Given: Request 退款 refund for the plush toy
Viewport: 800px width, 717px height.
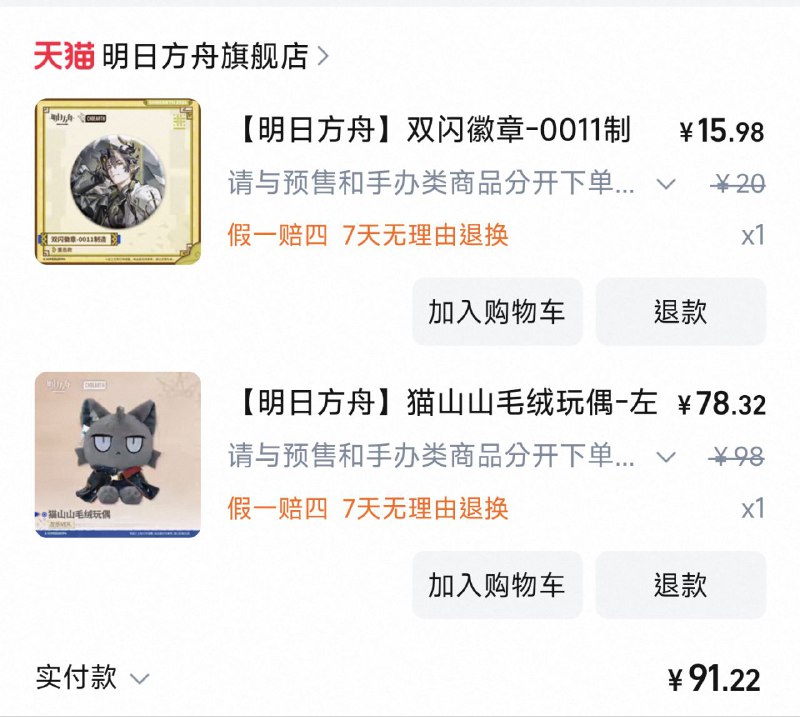Looking at the screenshot, I should tap(681, 584).
